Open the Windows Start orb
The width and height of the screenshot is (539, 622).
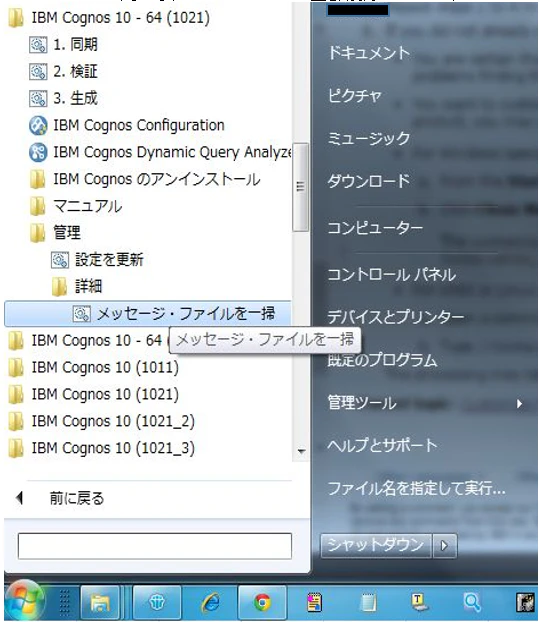[25, 602]
